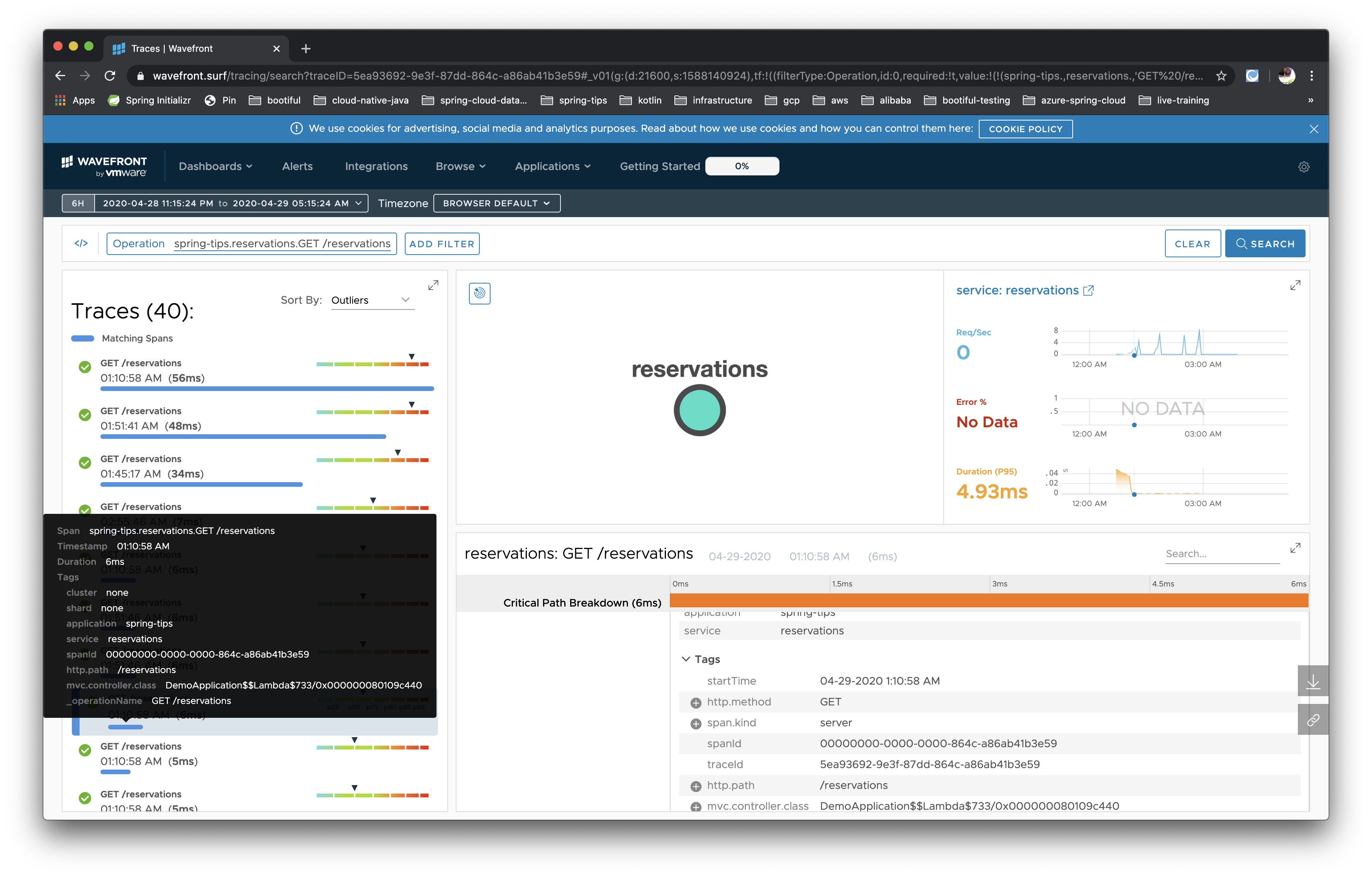Open the Browser Default timezone dropdown
The width and height of the screenshot is (1372, 877).
(496, 204)
